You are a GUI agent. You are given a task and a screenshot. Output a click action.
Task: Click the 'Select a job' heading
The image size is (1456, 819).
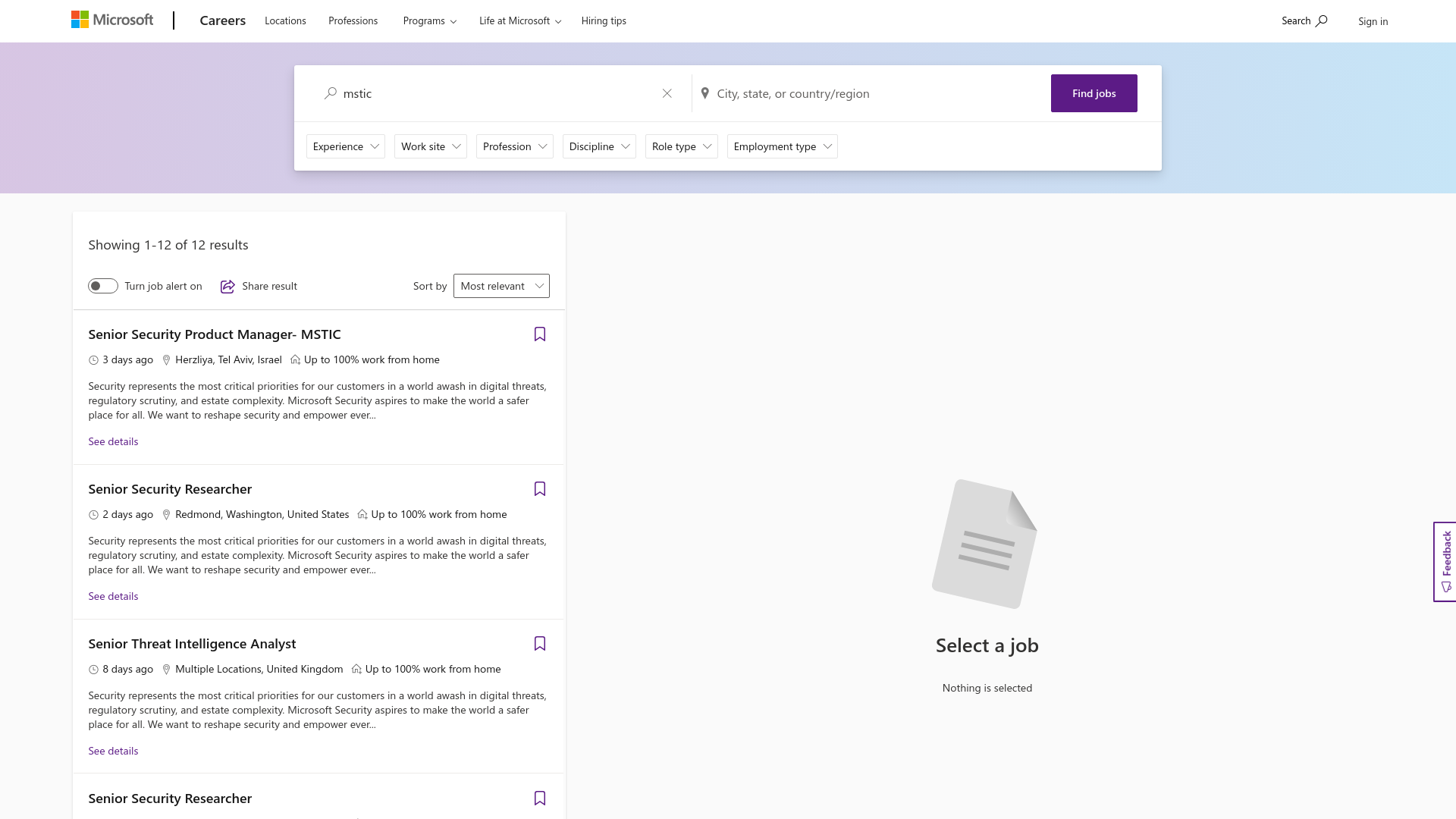(x=987, y=645)
